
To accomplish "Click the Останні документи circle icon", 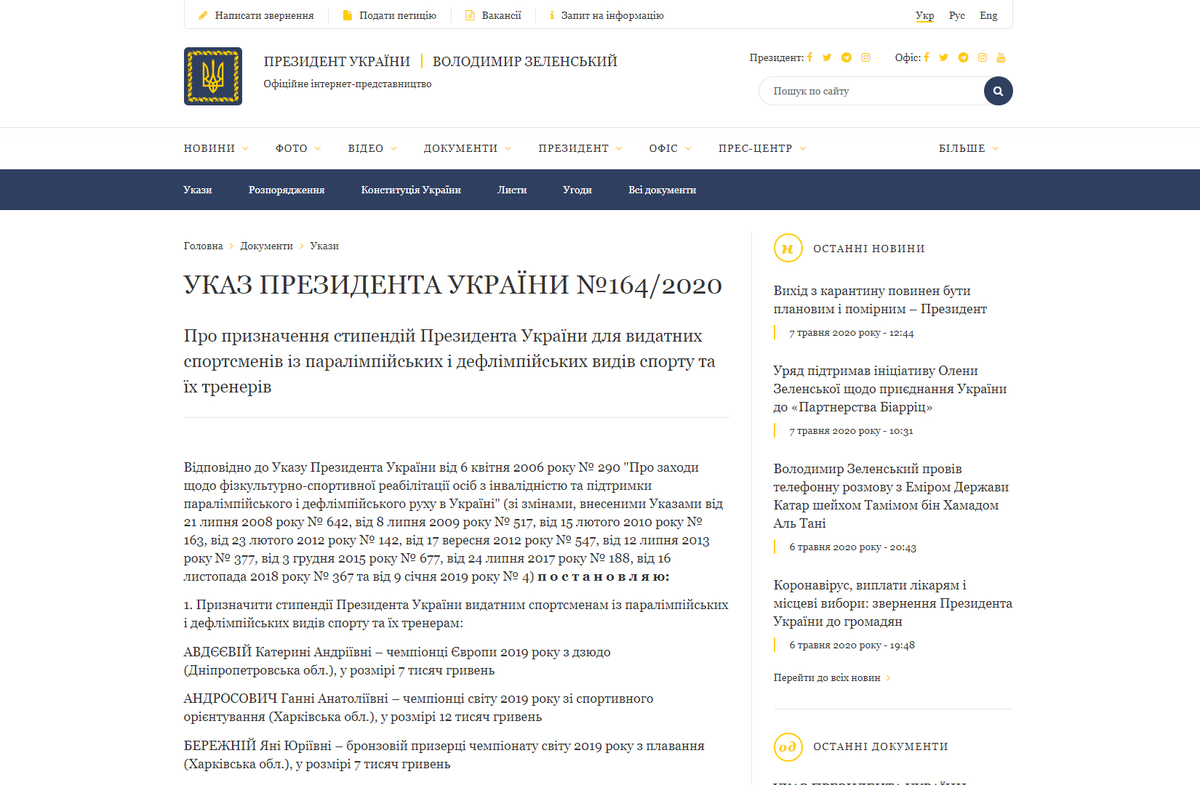I will coord(788,747).
